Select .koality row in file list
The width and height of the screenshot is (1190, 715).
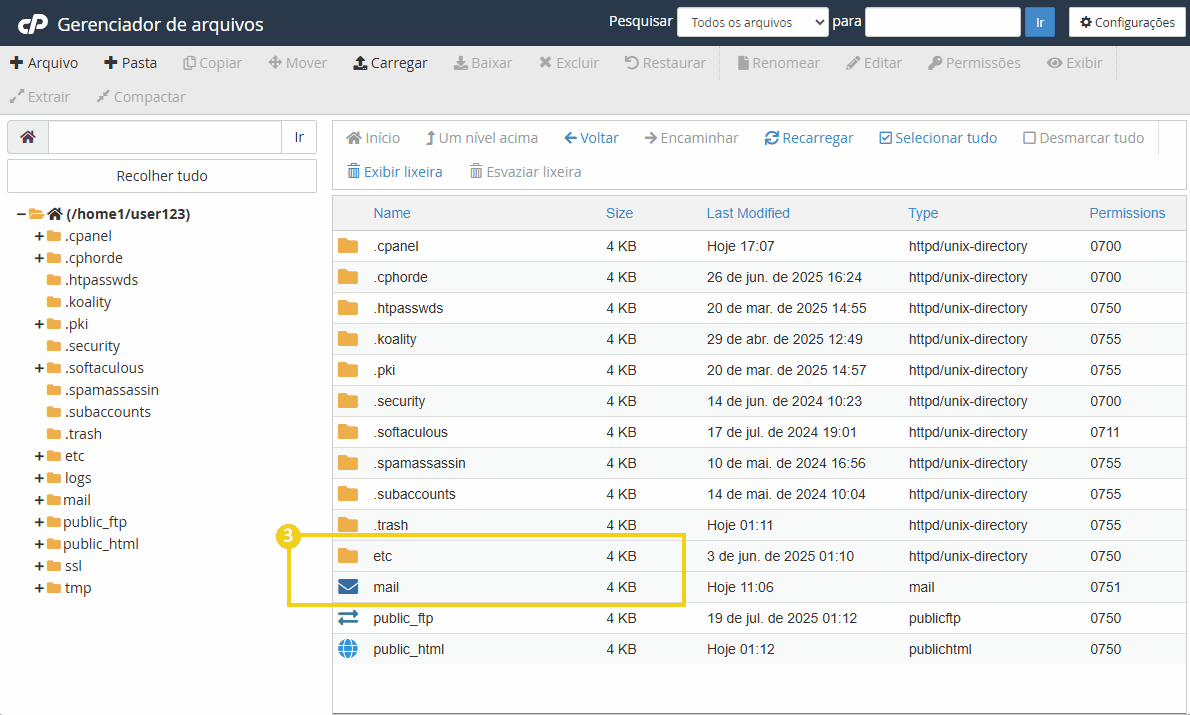click(759, 339)
